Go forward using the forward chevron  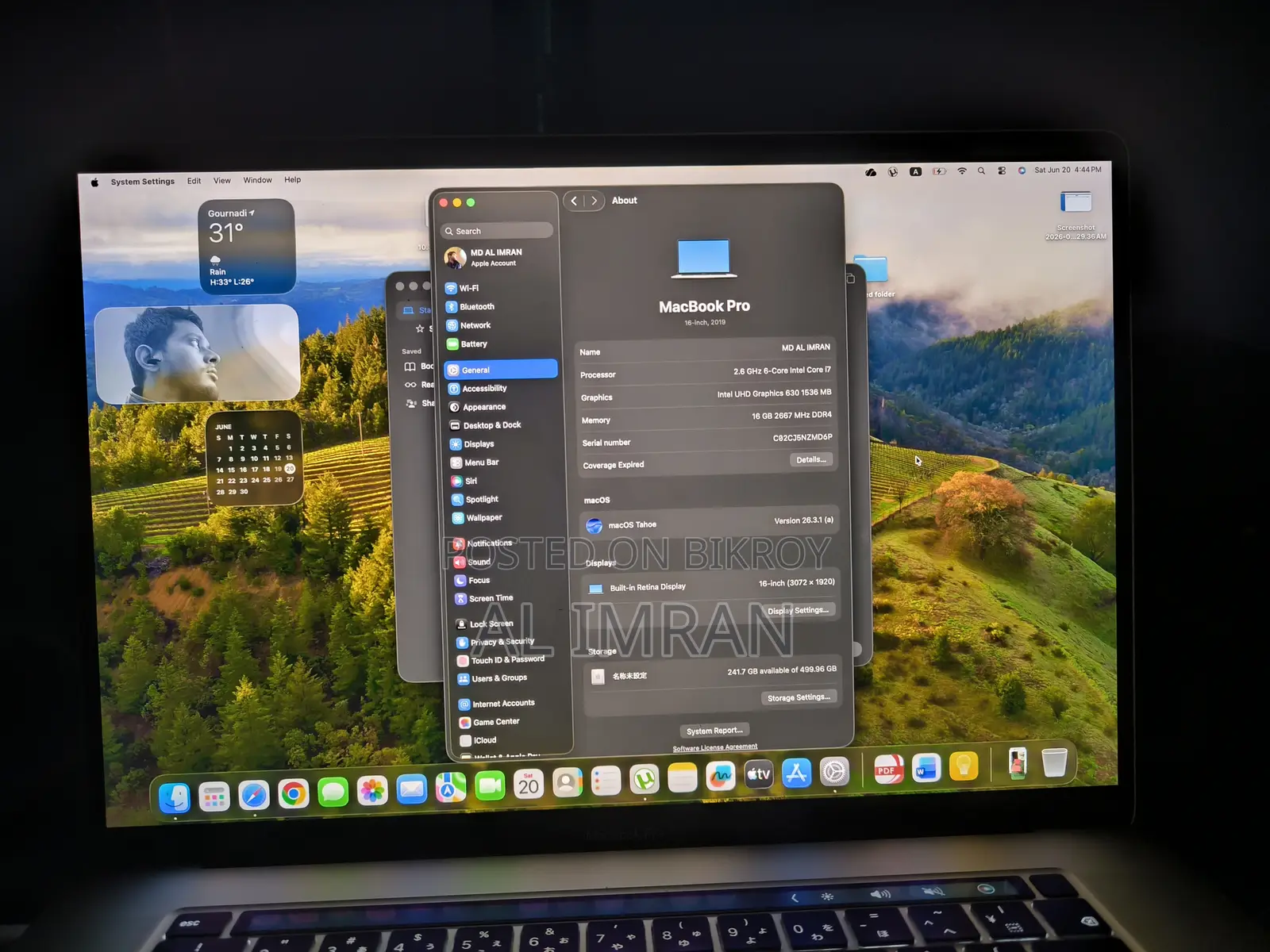(595, 201)
